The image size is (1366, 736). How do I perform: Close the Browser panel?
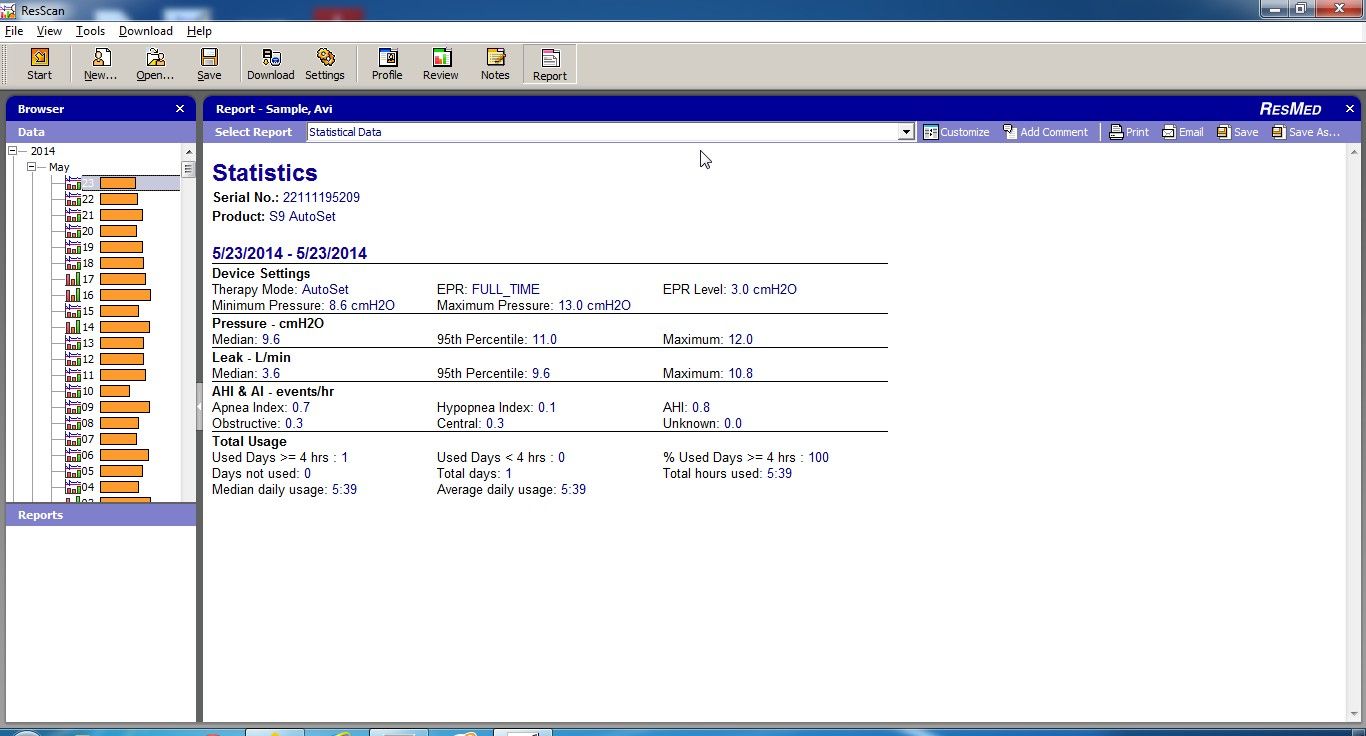(180, 109)
